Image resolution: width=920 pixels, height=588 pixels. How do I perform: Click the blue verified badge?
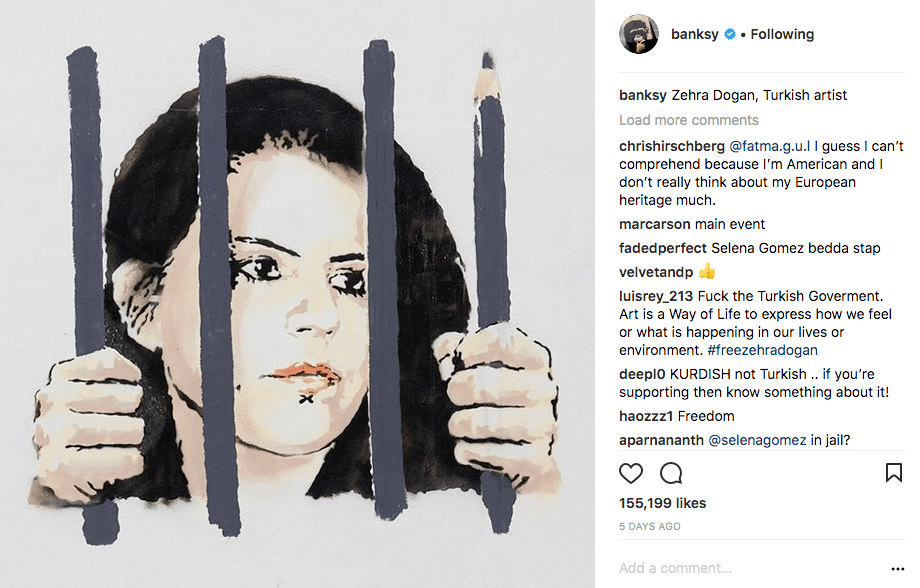click(x=730, y=34)
